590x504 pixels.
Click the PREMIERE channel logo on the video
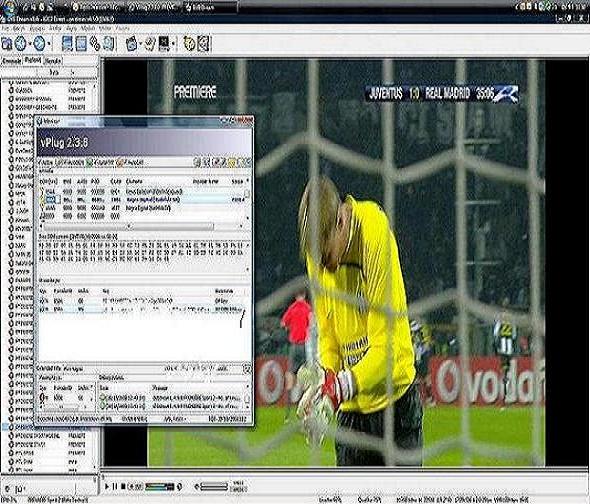point(195,92)
